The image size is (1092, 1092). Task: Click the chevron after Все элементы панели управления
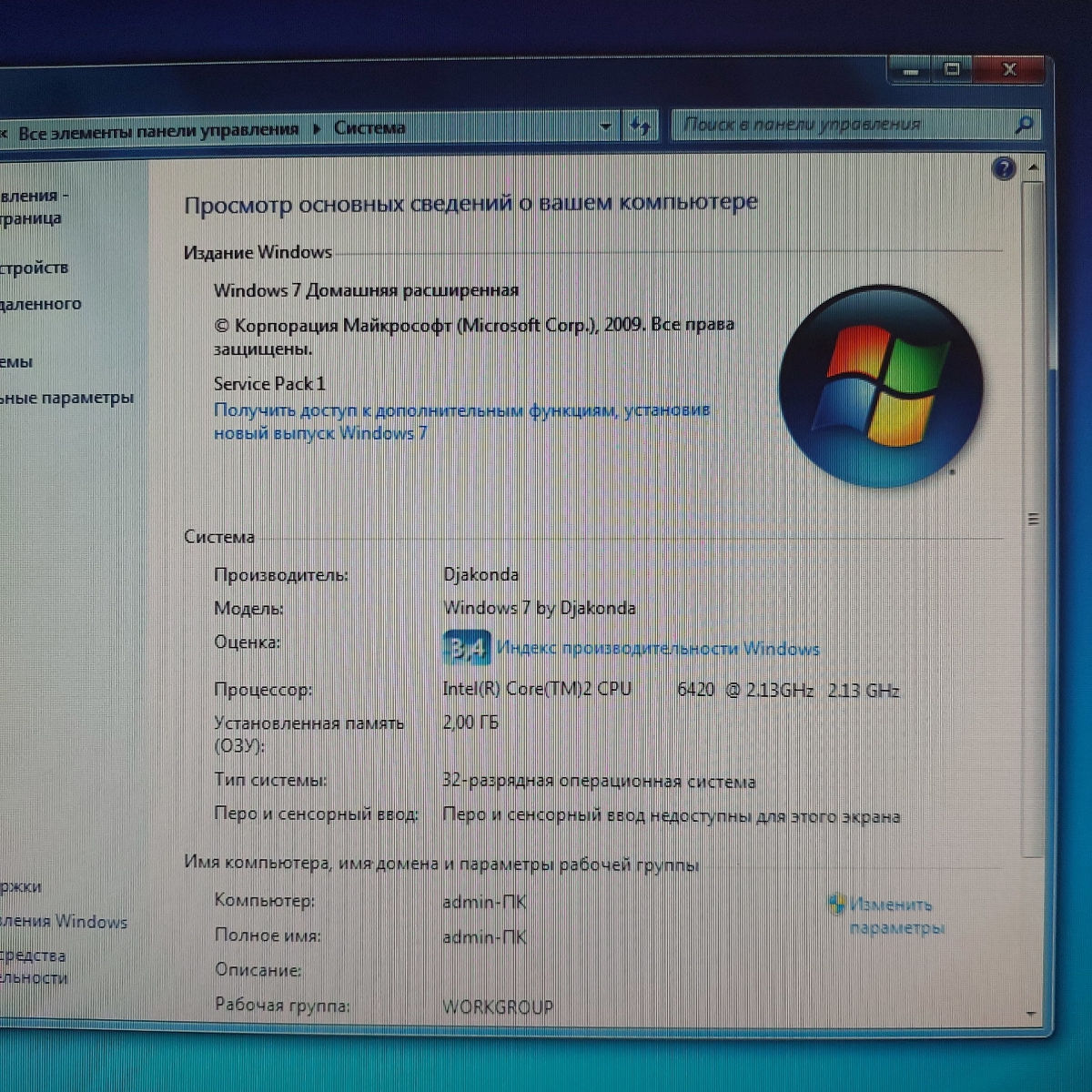[x=317, y=127]
